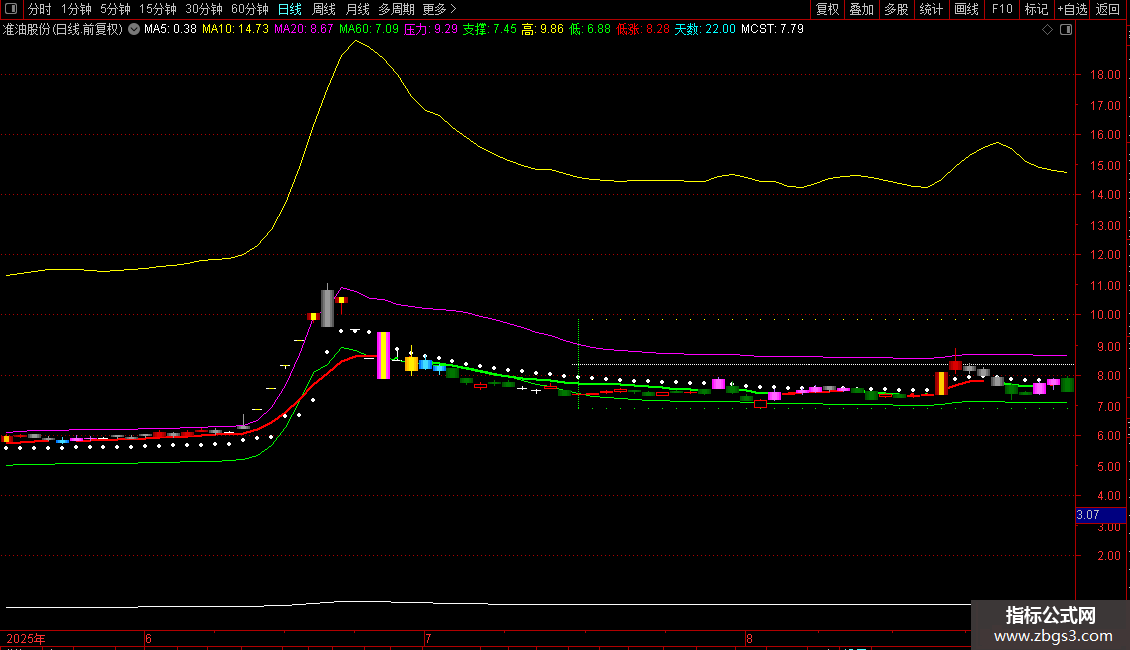Open the F10 company info
This screenshot has width=1130, height=650.
pos(1002,9)
